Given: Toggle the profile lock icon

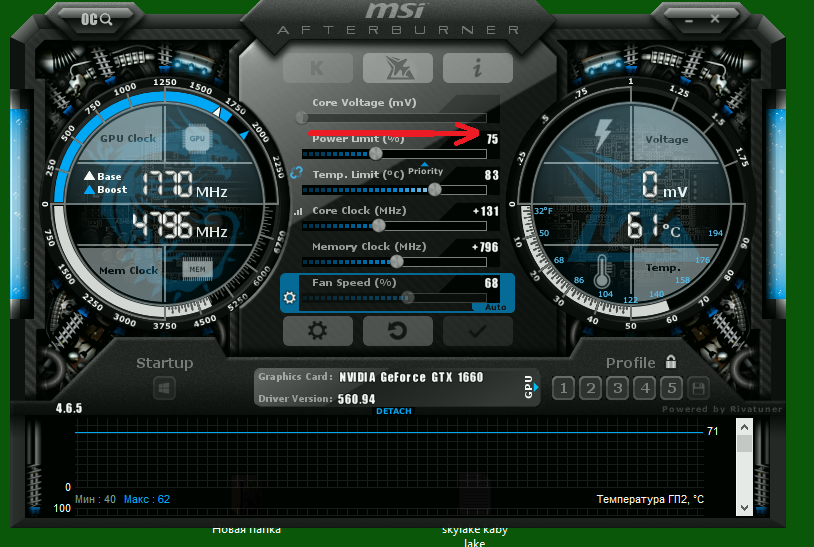Looking at the screenshot, I should [x=671, y=362].
